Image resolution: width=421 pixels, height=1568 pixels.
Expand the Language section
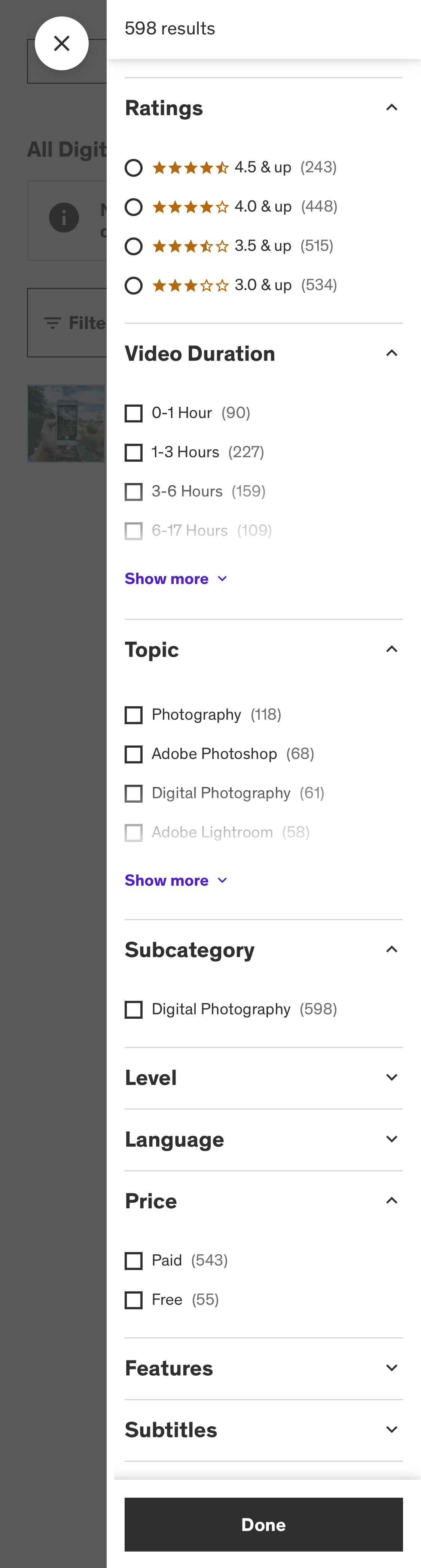point(392,1139)
